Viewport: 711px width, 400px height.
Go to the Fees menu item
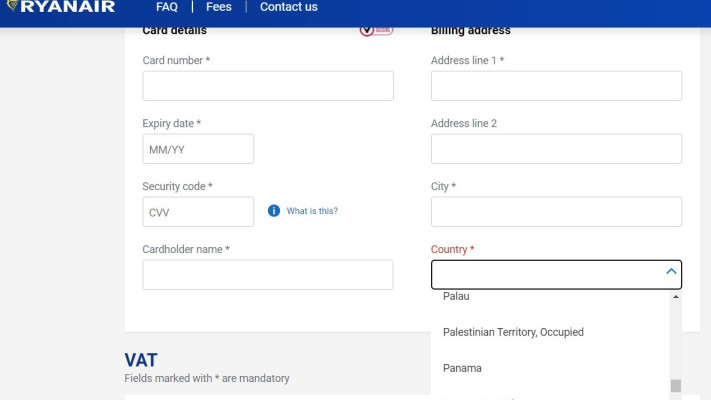click(219, 7)
